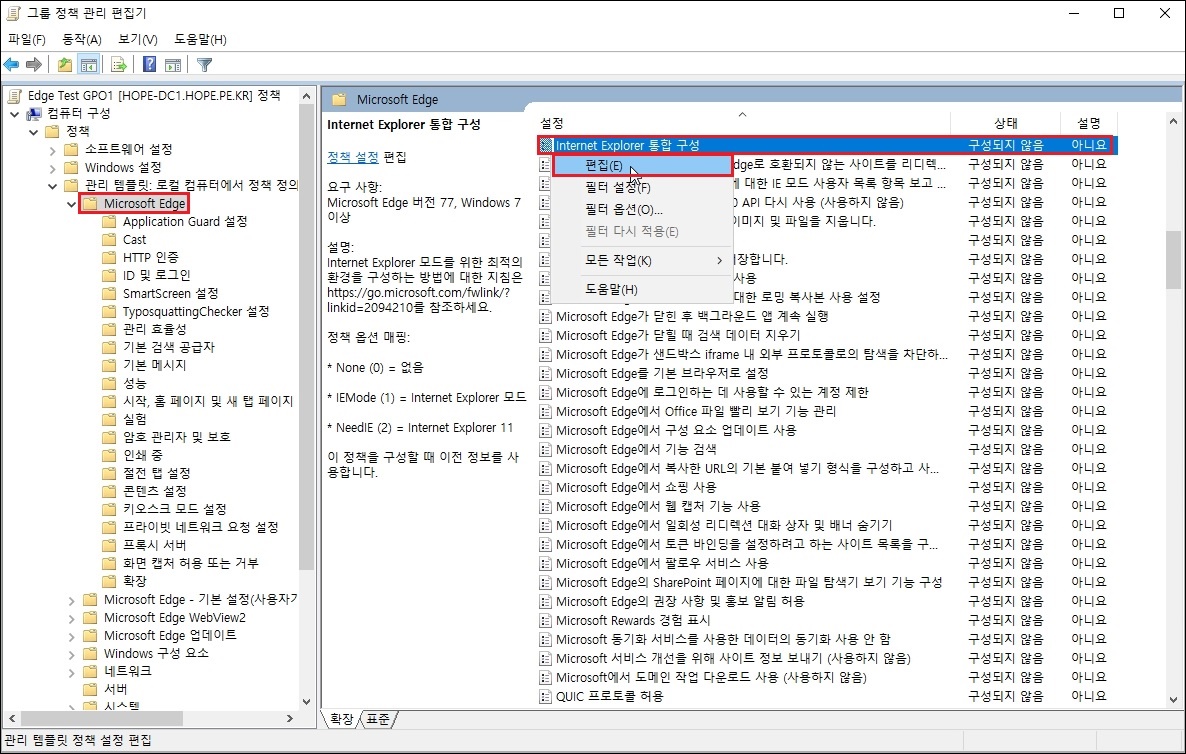This screenshot has width=1186, height=754.
Task: Click the 확장 folder icon in tree
Action: click(110, 582)
